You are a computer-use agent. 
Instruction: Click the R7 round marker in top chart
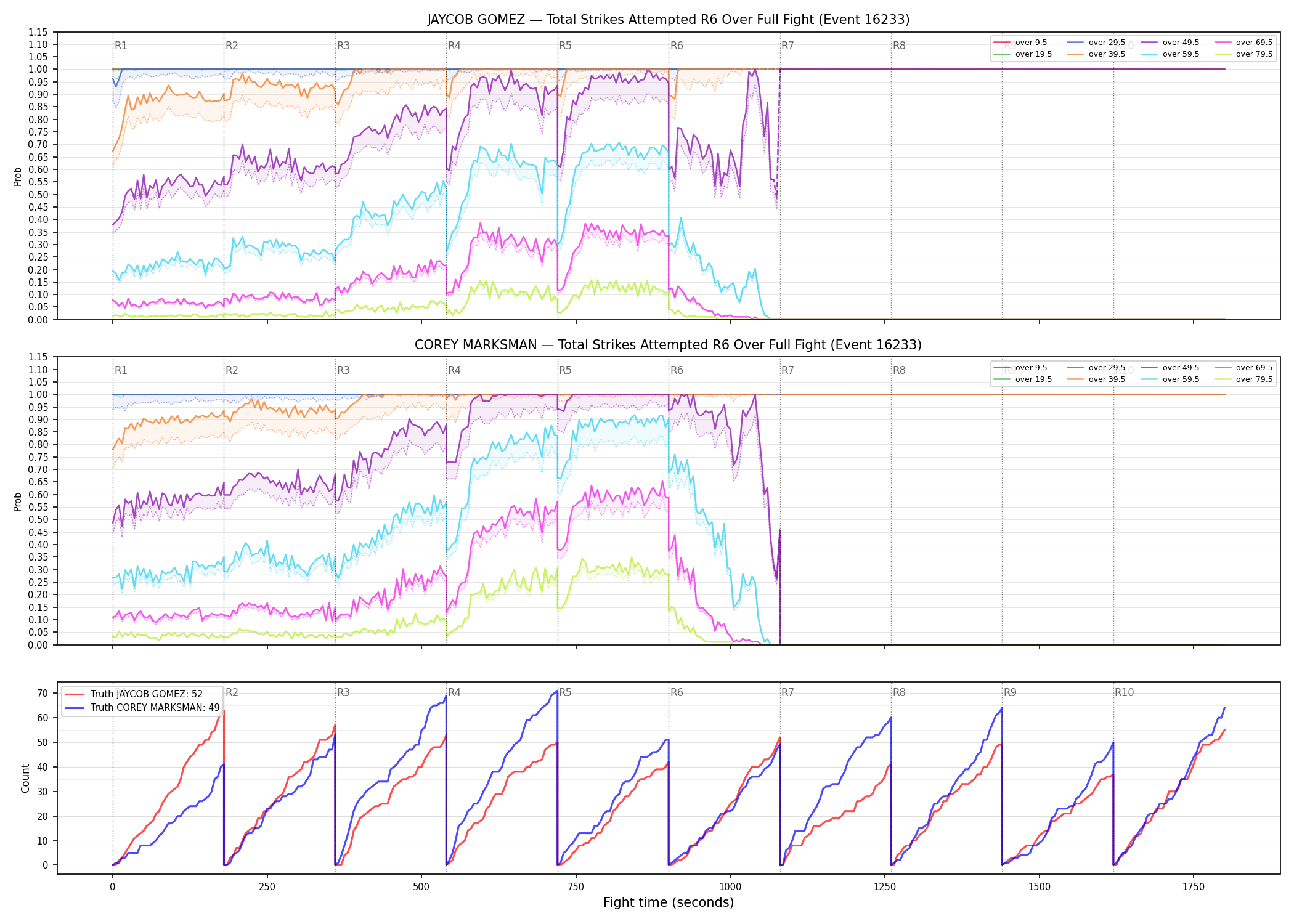coord(787,46)
